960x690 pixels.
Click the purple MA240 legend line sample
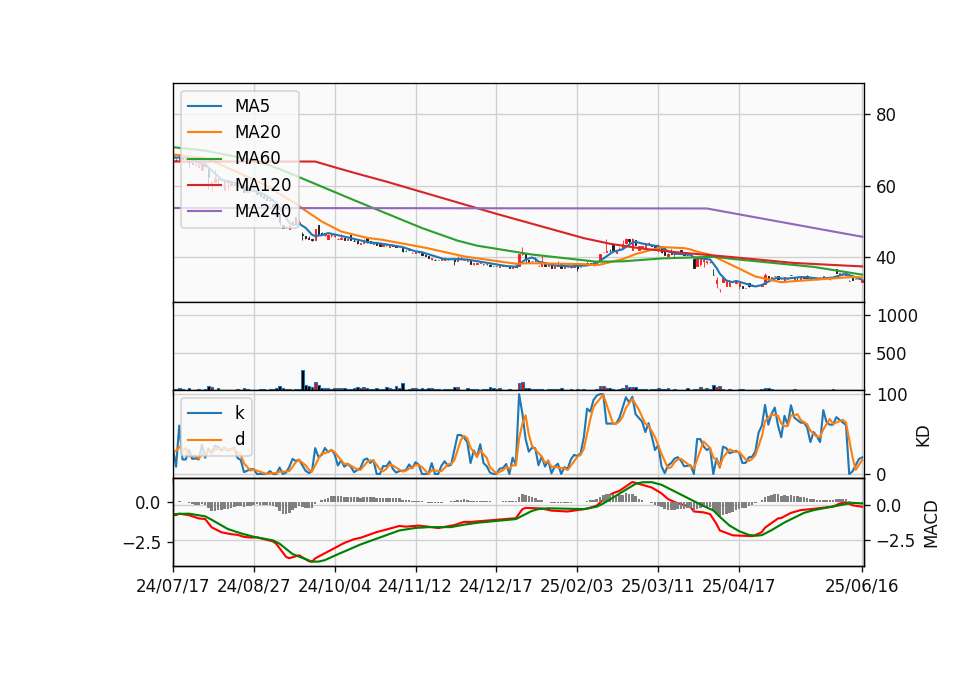pyautogui.click(x=204, y=211)
